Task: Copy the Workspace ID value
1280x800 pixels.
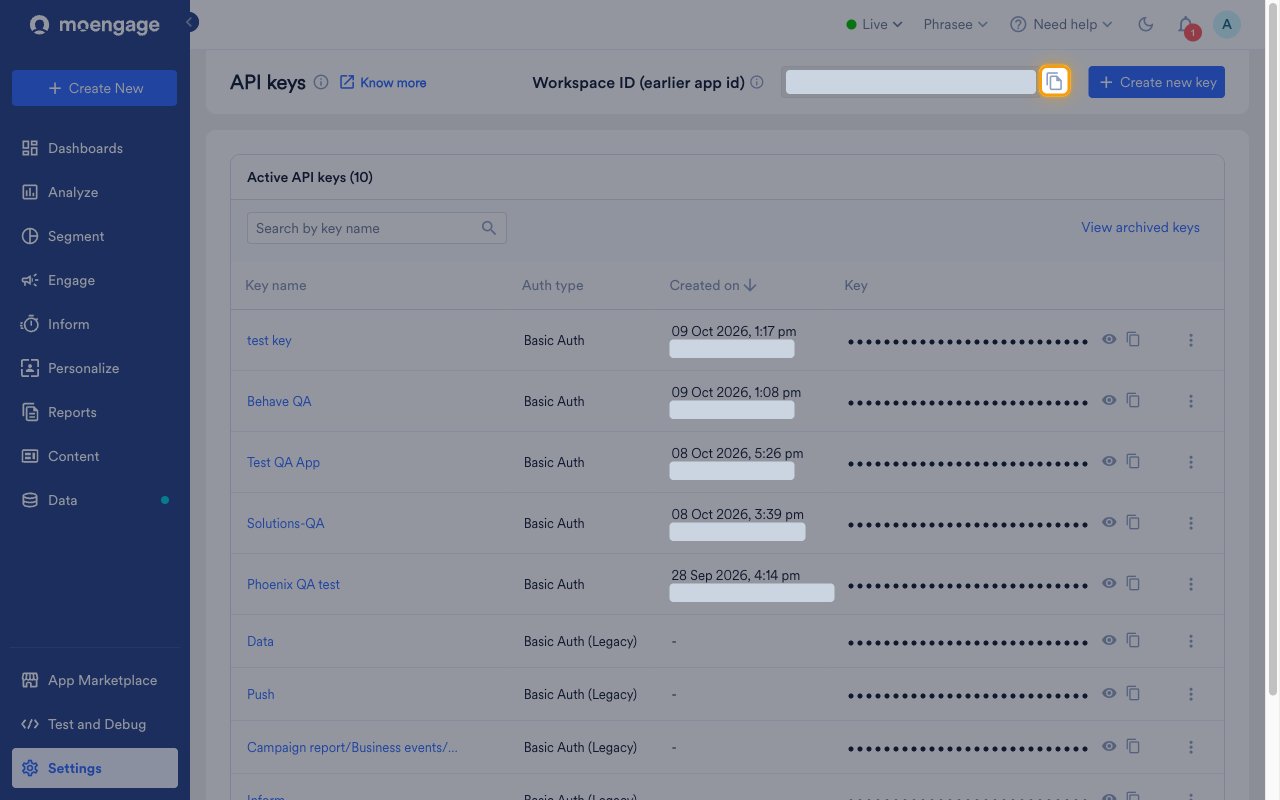Action: click(1054, 82)
